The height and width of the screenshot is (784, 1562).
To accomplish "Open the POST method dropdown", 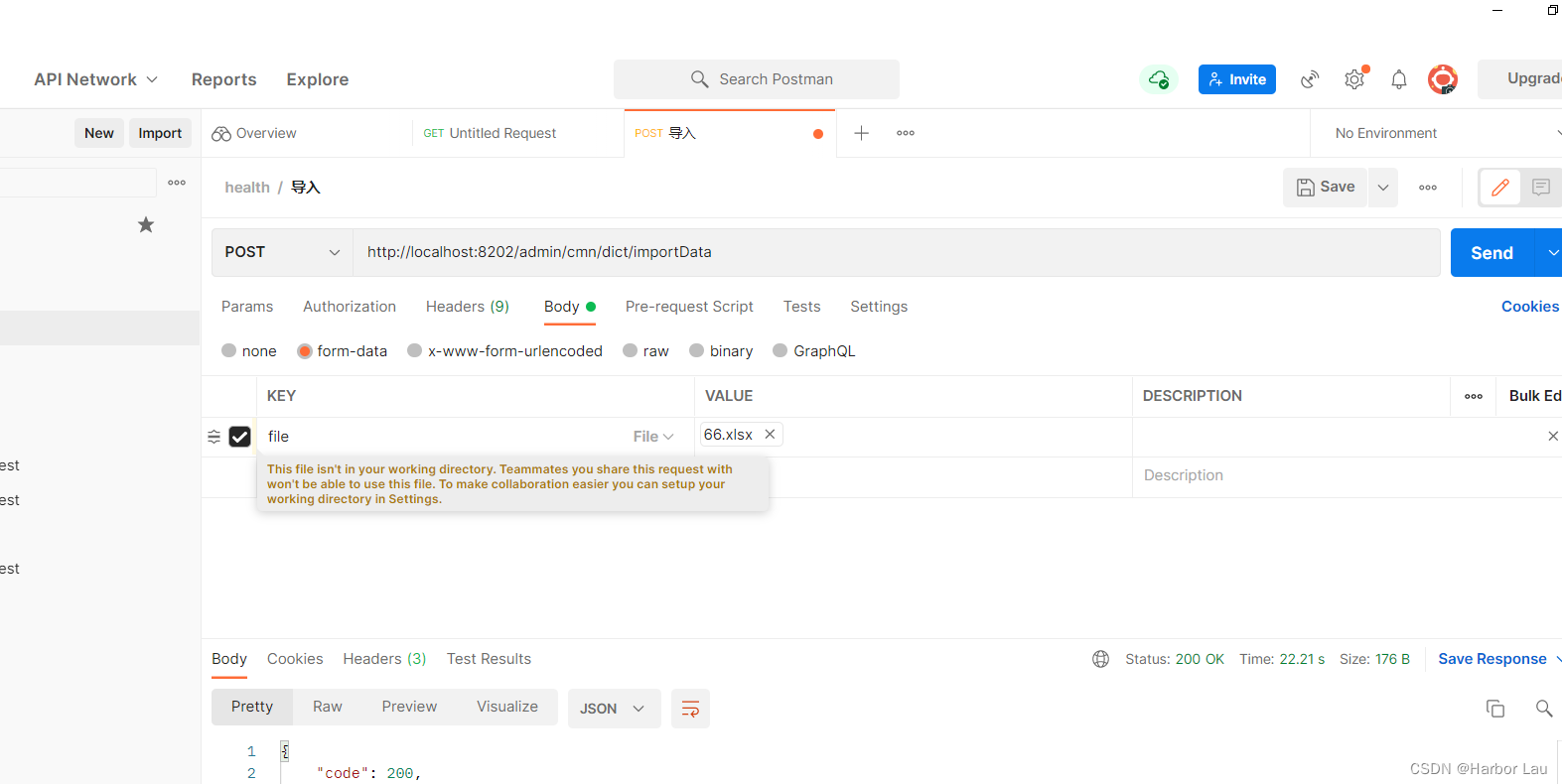I will point(282,252).
